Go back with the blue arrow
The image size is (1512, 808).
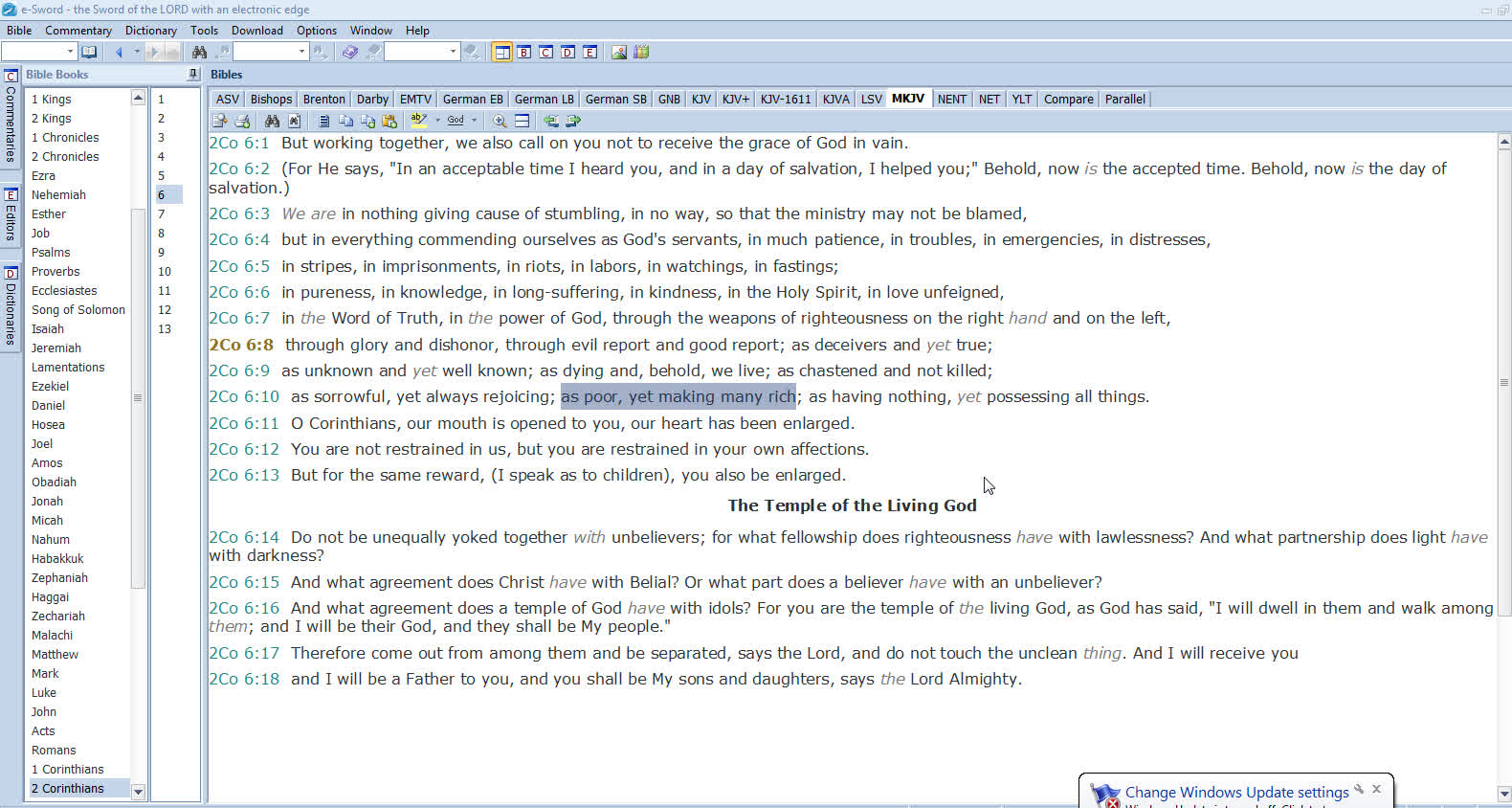point(119,52)
